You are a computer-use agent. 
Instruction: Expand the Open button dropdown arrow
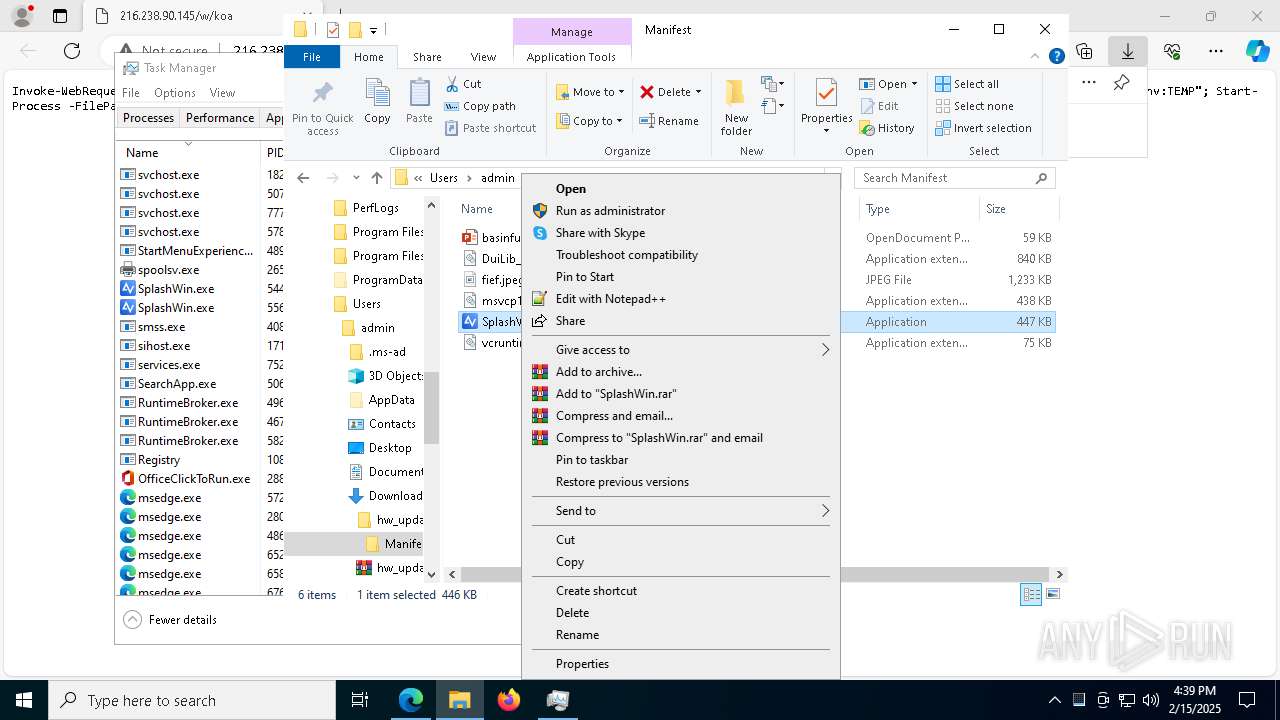tap(914, 84)
